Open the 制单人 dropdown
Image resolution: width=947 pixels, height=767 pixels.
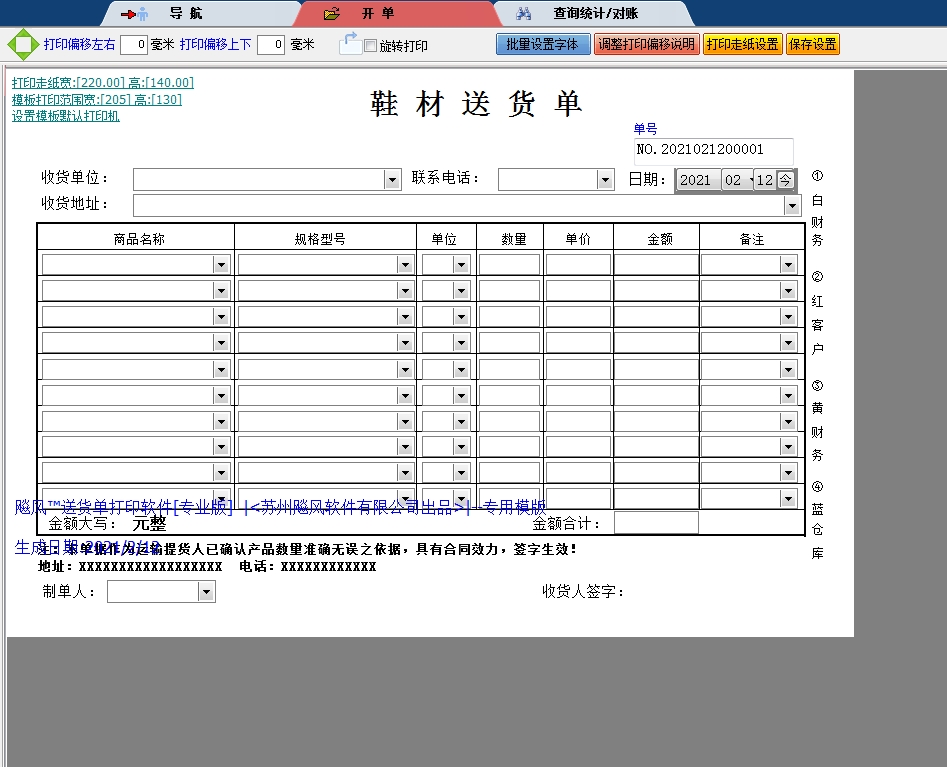click(x=206, y=593)
